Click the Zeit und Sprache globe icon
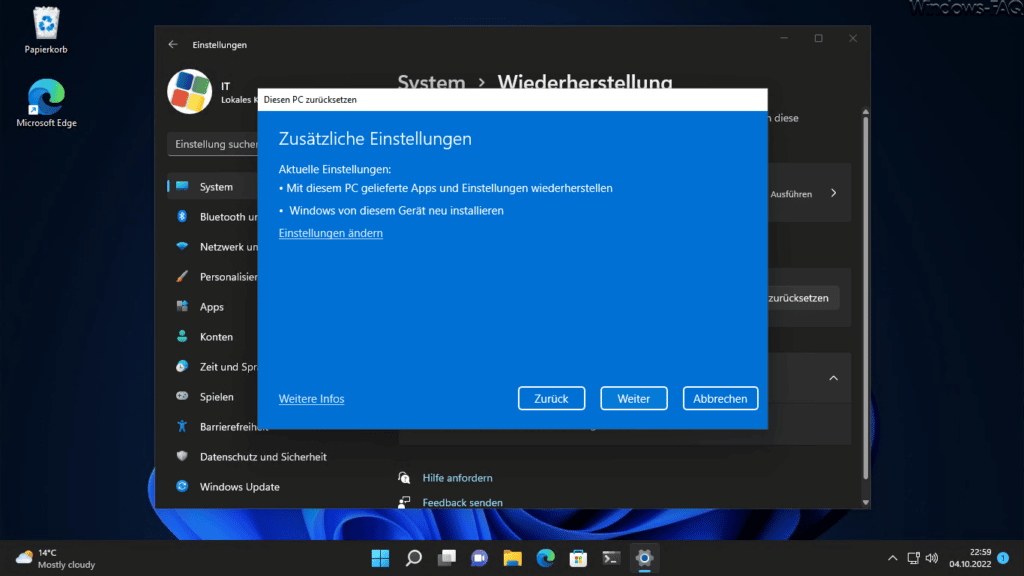The image size is (1024, 576). coord(182,366)
